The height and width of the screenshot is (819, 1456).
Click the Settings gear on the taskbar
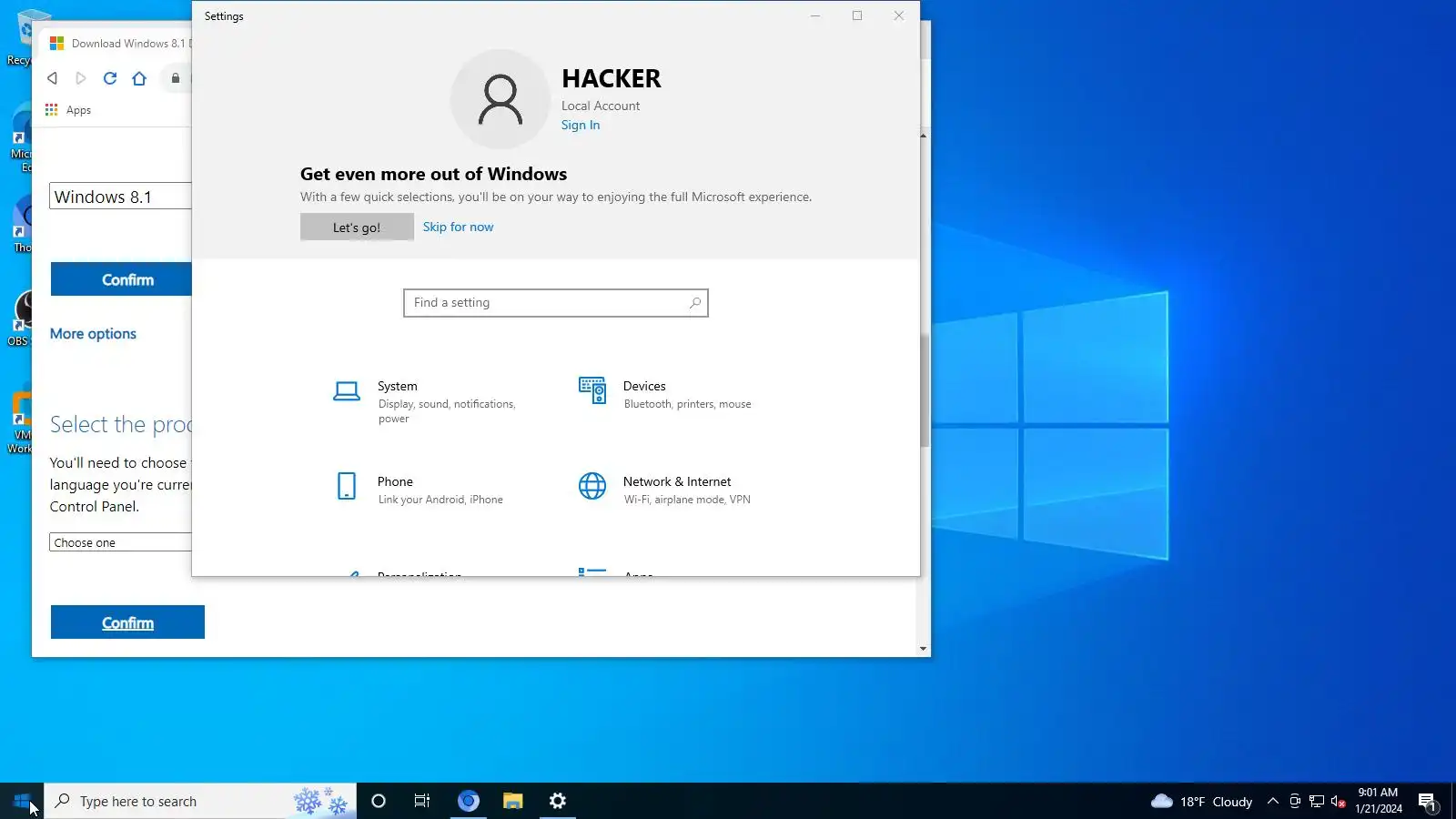coord(558,801)
